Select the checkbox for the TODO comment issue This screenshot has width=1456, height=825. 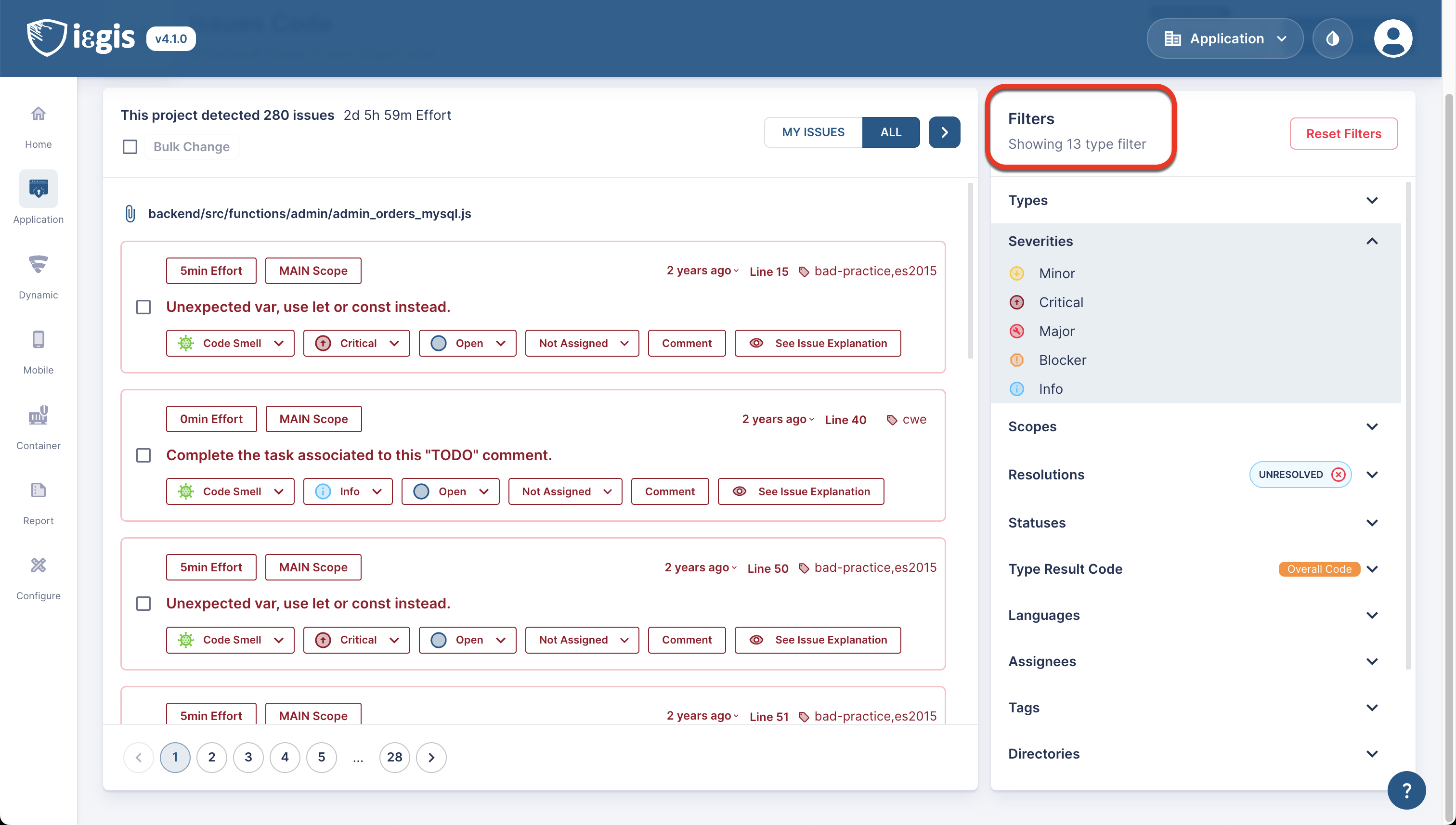143,455
